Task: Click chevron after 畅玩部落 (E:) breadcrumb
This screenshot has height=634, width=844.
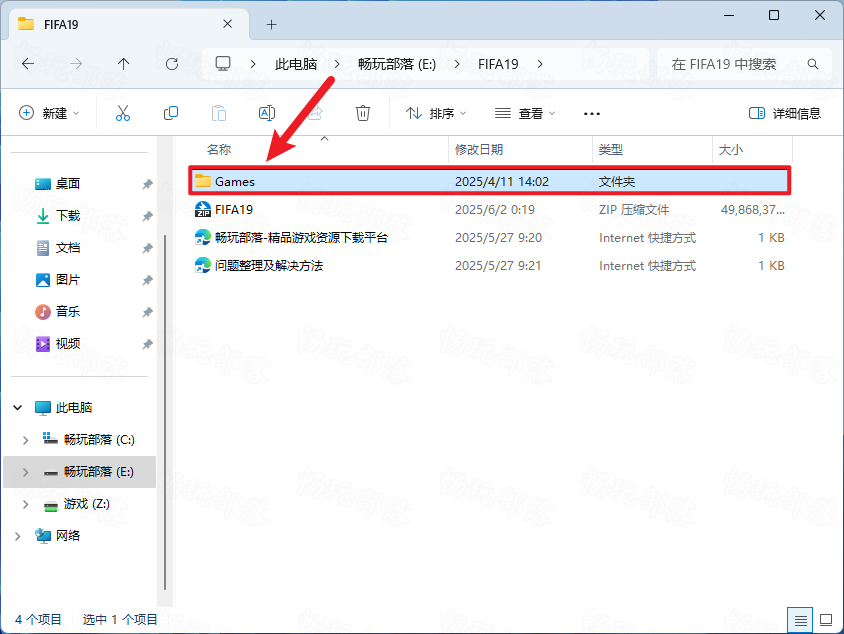Action: [x=457, y=64]
